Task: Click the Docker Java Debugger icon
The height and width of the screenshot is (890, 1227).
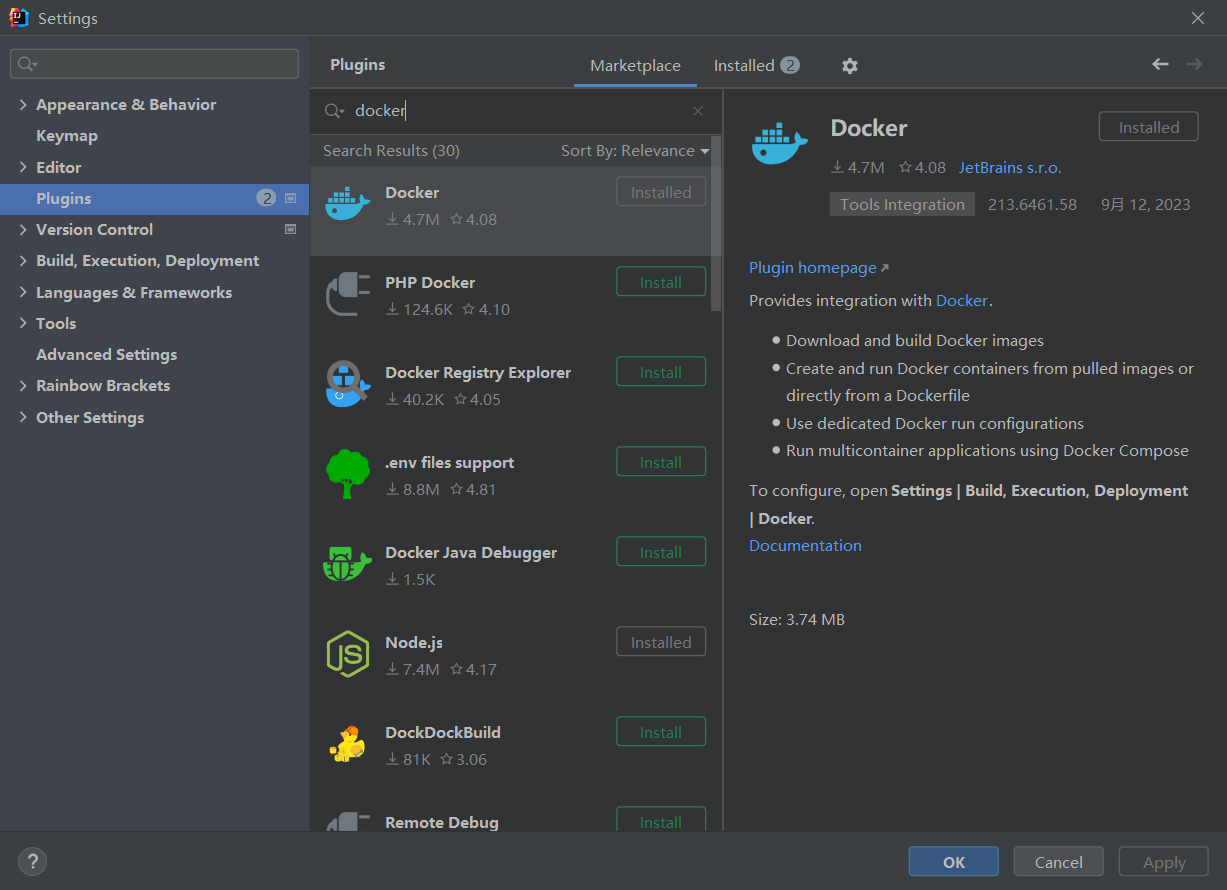Action: tap(348, 564)
